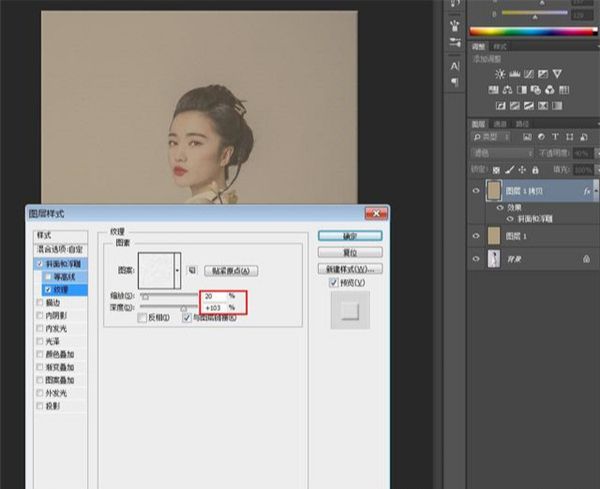The image size is (600, 489).
Task: Enable the 等高线 checkbox
Action: [x=48, y=277]
